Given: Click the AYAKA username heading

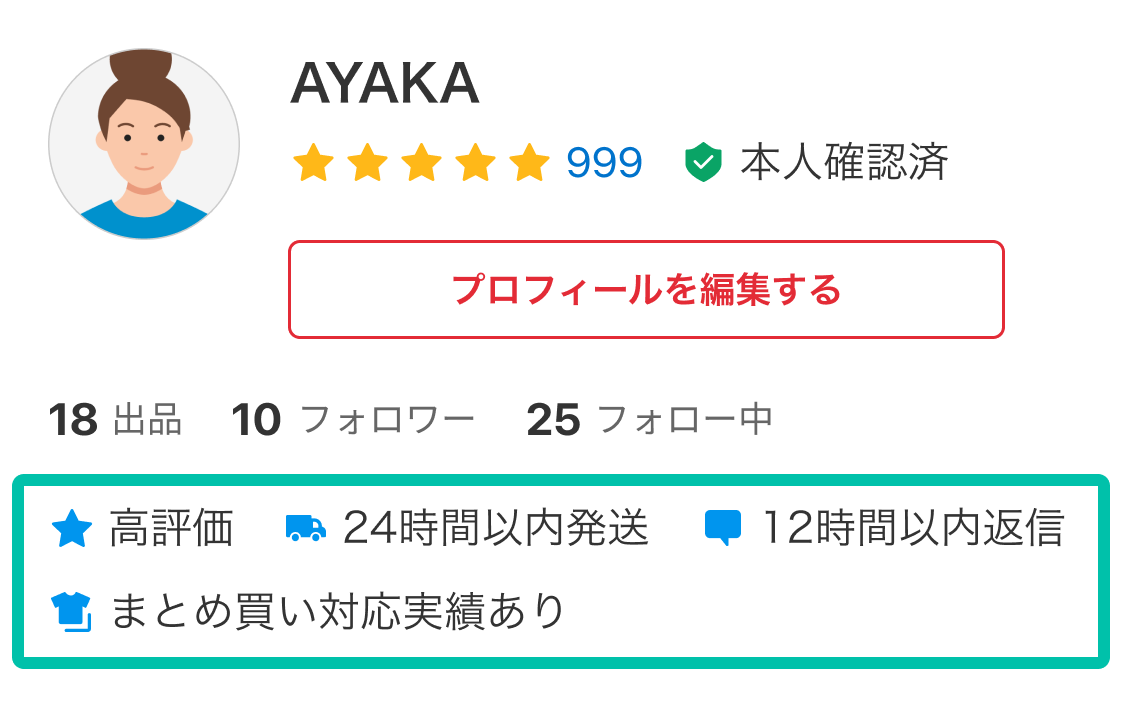Looking at the screenshot, I should click(385, 84).
